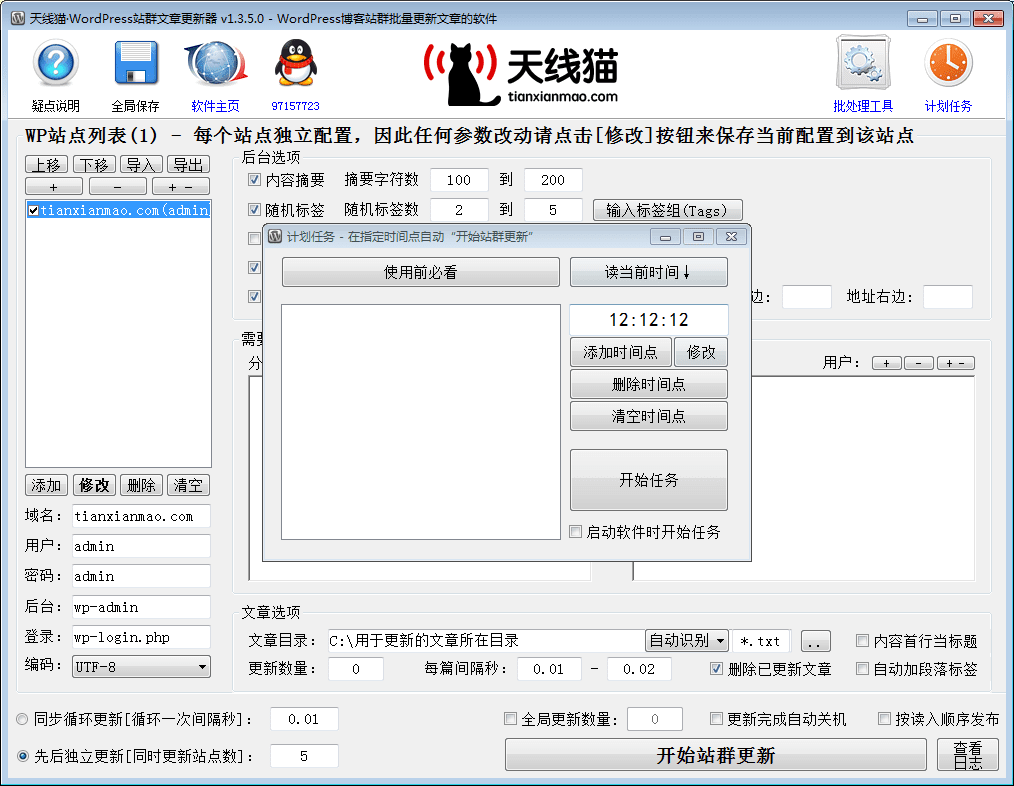Image resolution: width=1014 pixels, height=786 pixels.
Task: Click the empty time points list box
Action: pyautogui.click(x=421, y=422)
